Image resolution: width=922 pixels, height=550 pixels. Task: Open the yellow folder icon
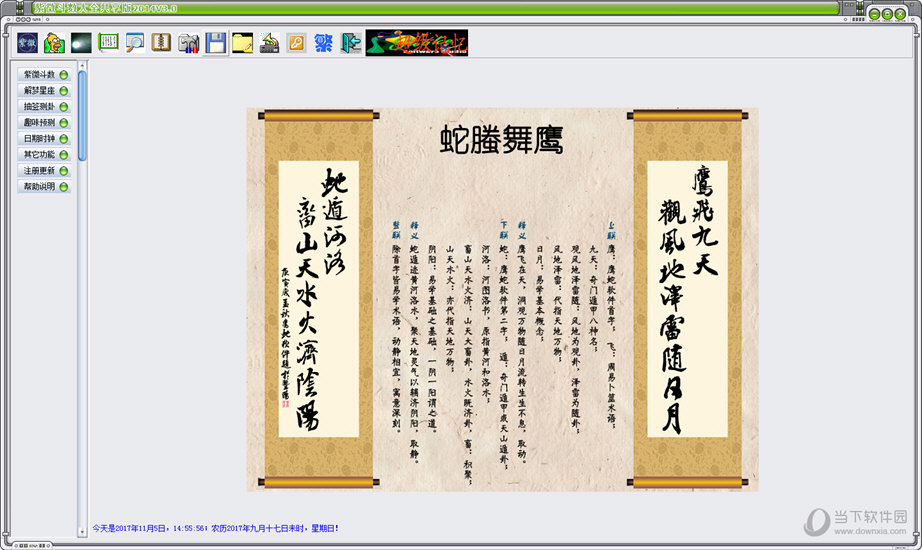[242, 43]
